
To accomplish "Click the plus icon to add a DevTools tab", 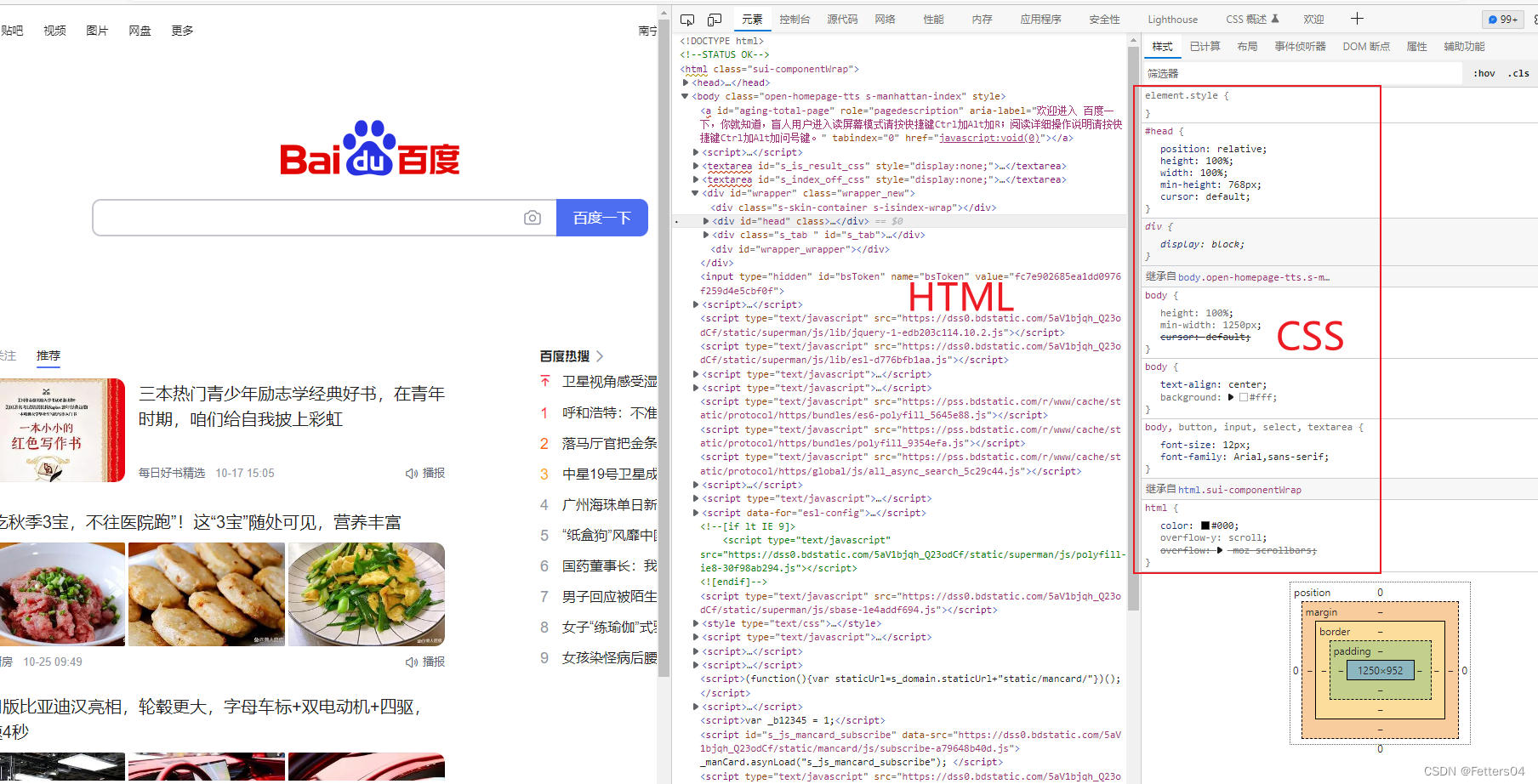I will [1357, 18].
